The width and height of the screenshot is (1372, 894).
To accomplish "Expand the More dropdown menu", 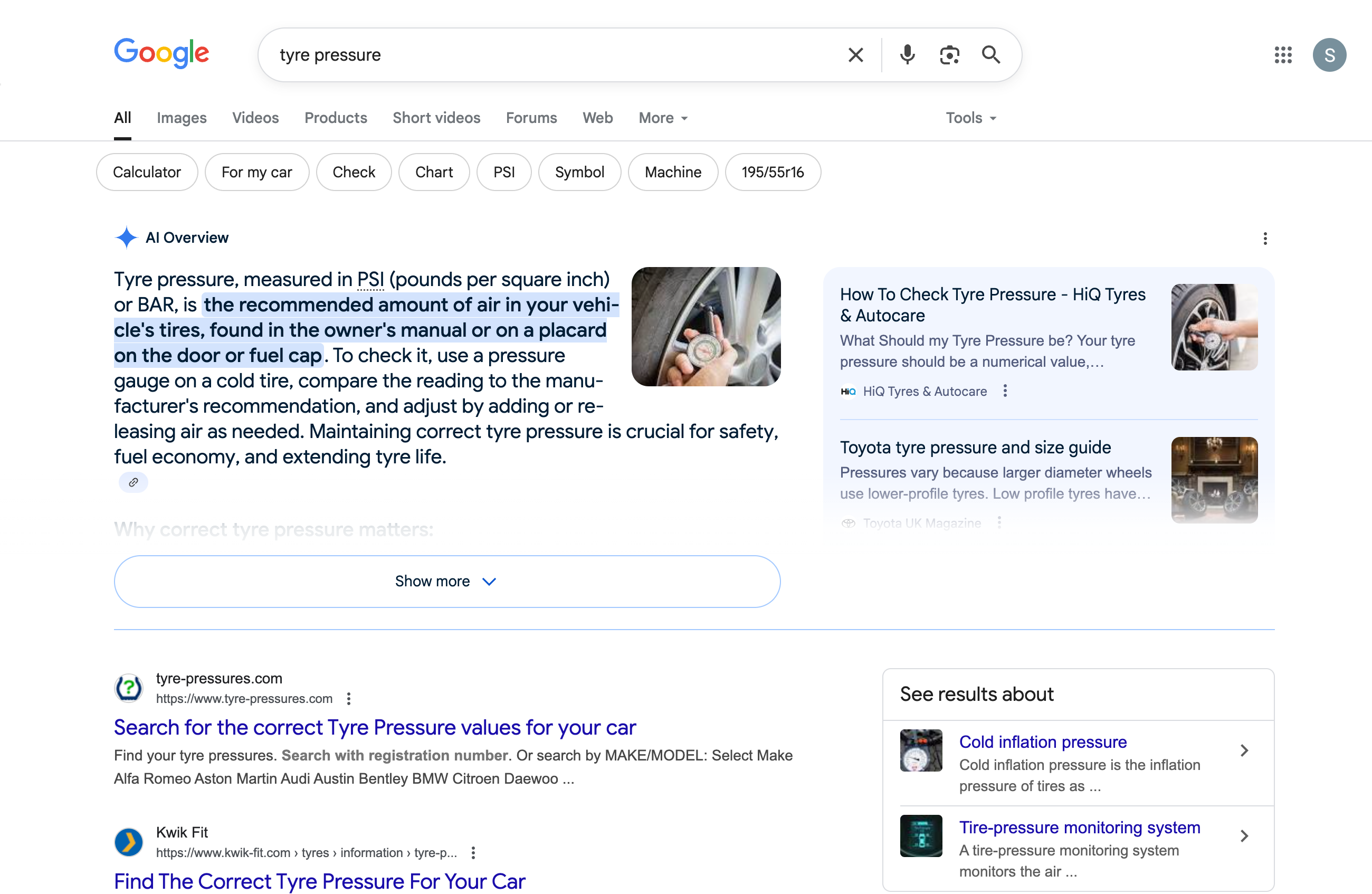I will click(663, 118).
